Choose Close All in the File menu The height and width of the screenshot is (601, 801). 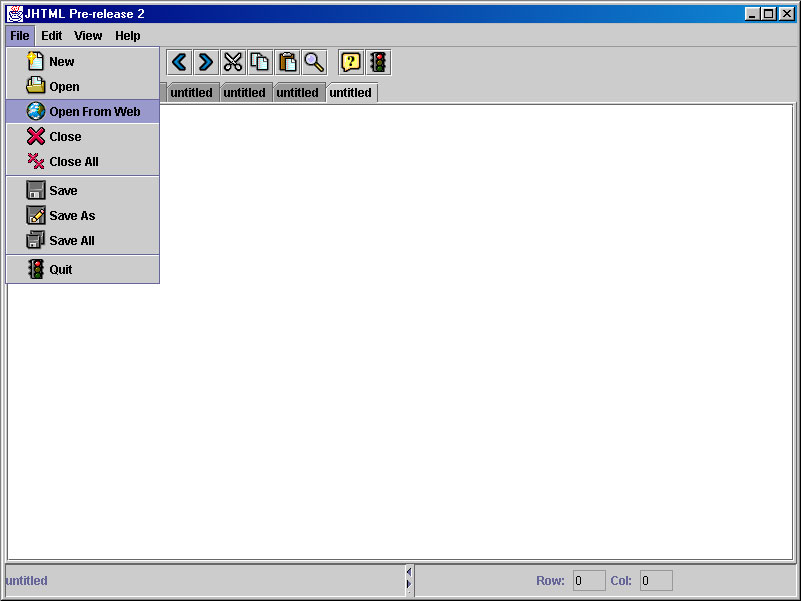[73, 162]
